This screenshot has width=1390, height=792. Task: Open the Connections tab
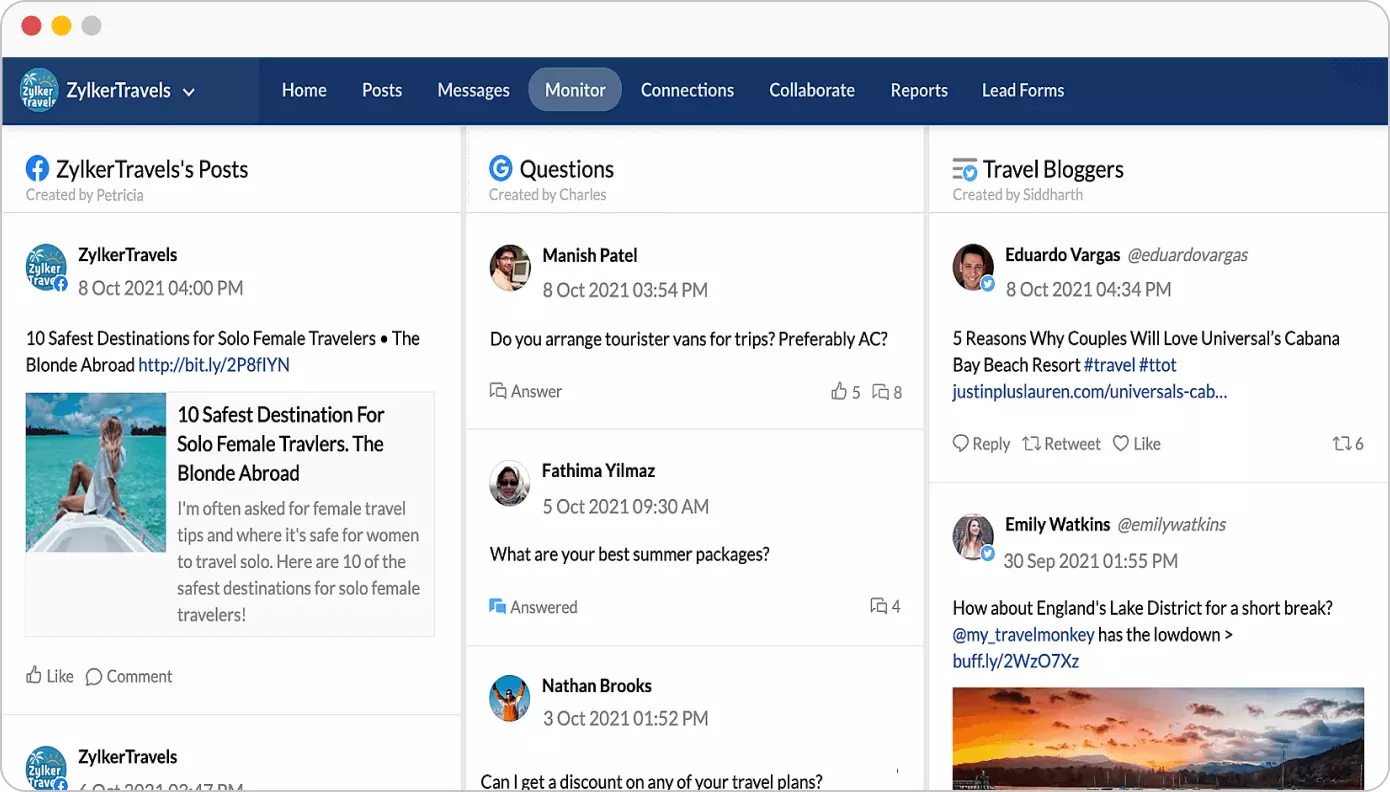pos(687,90)
